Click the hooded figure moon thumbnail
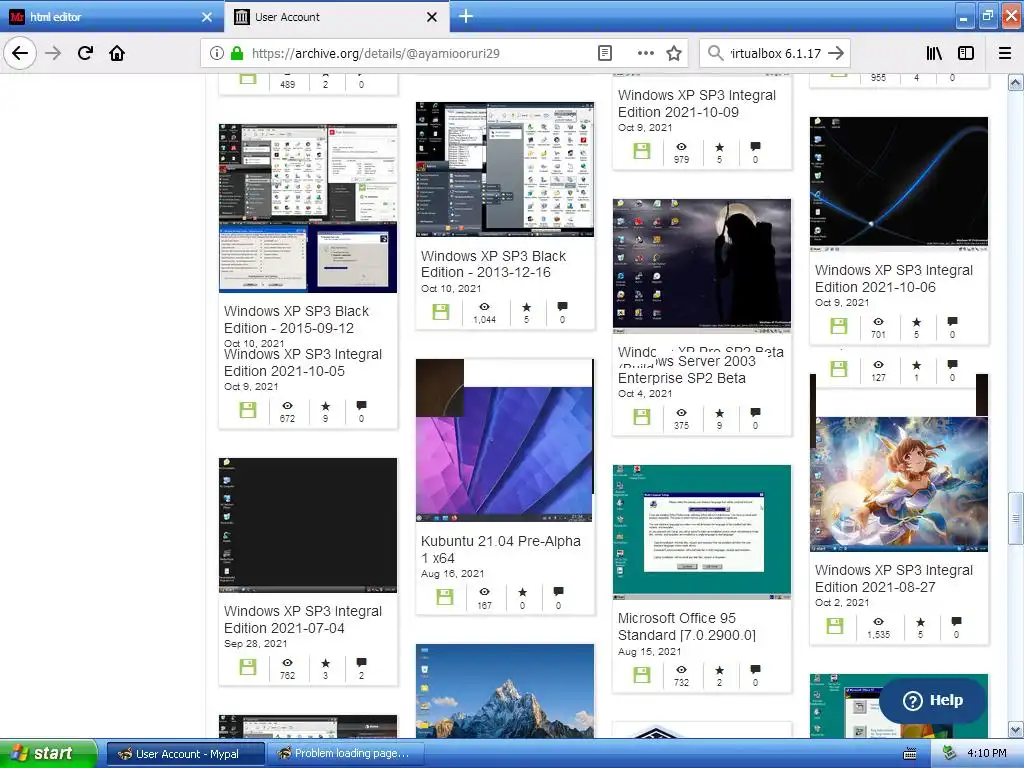Image resolution: width=1024 pixels, height=768 pixels. pyautogui.click(x=702, y=266)
